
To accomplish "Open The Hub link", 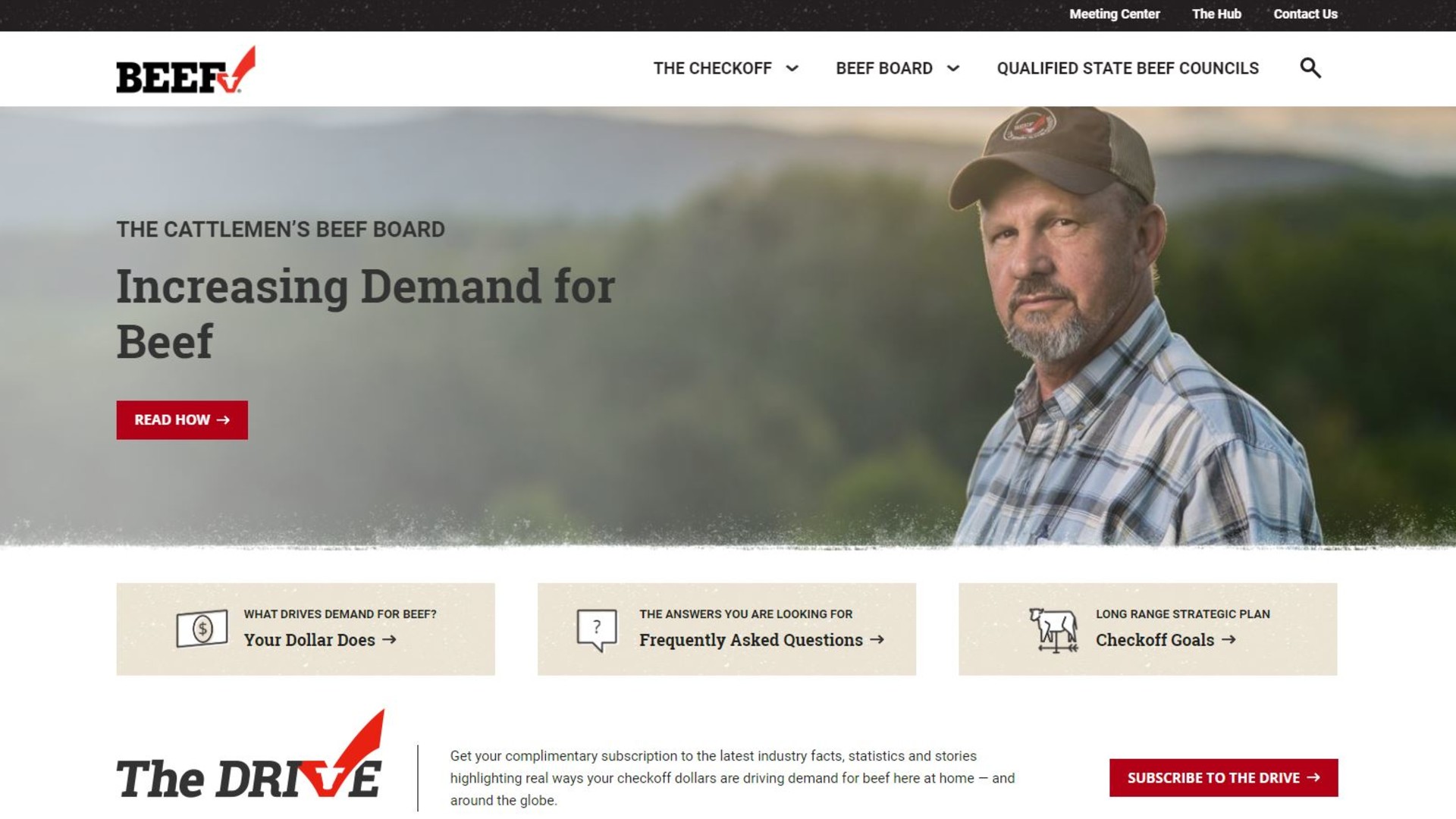I will coord(1216,14).
